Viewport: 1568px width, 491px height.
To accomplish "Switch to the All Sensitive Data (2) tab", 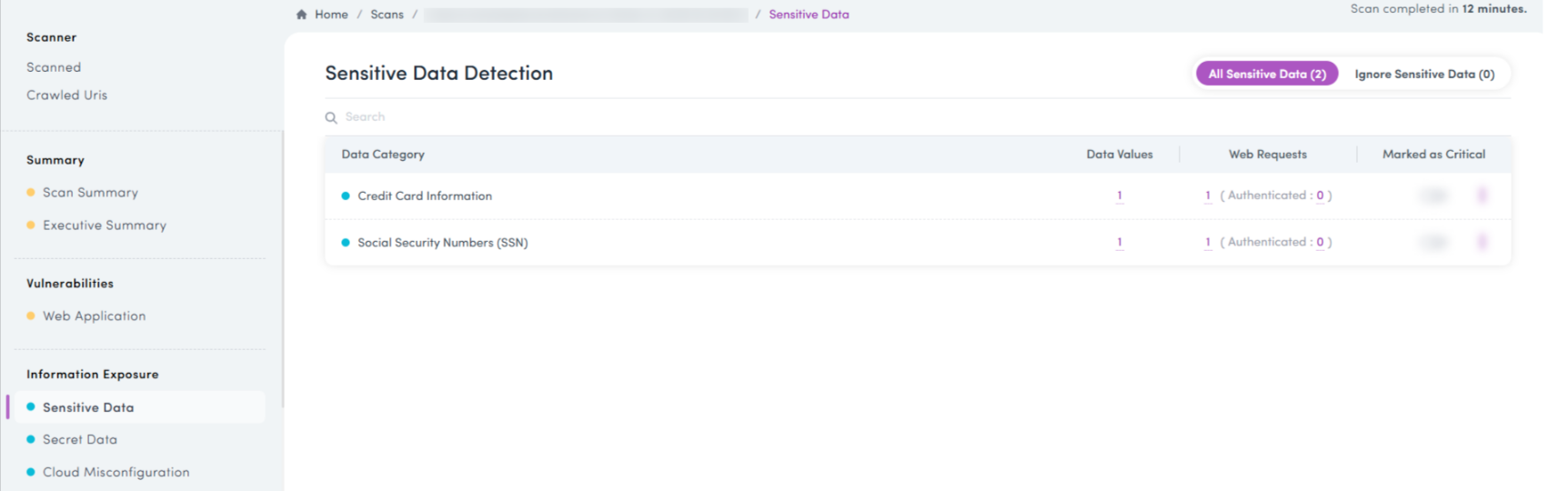I will point(1266,74).
